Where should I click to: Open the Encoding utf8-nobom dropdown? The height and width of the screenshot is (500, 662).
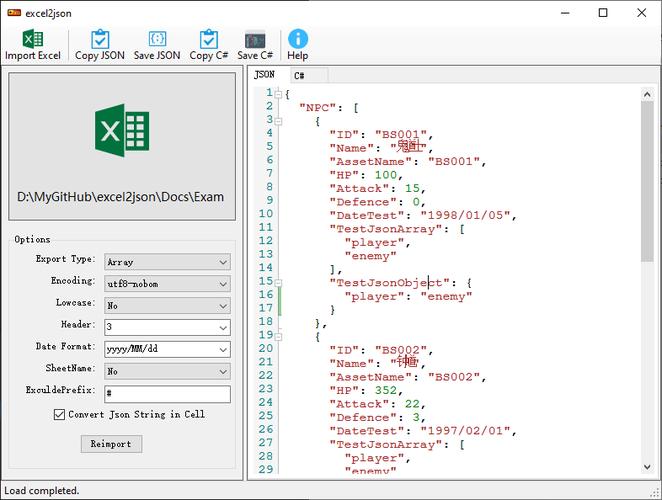tap(167, 284)
